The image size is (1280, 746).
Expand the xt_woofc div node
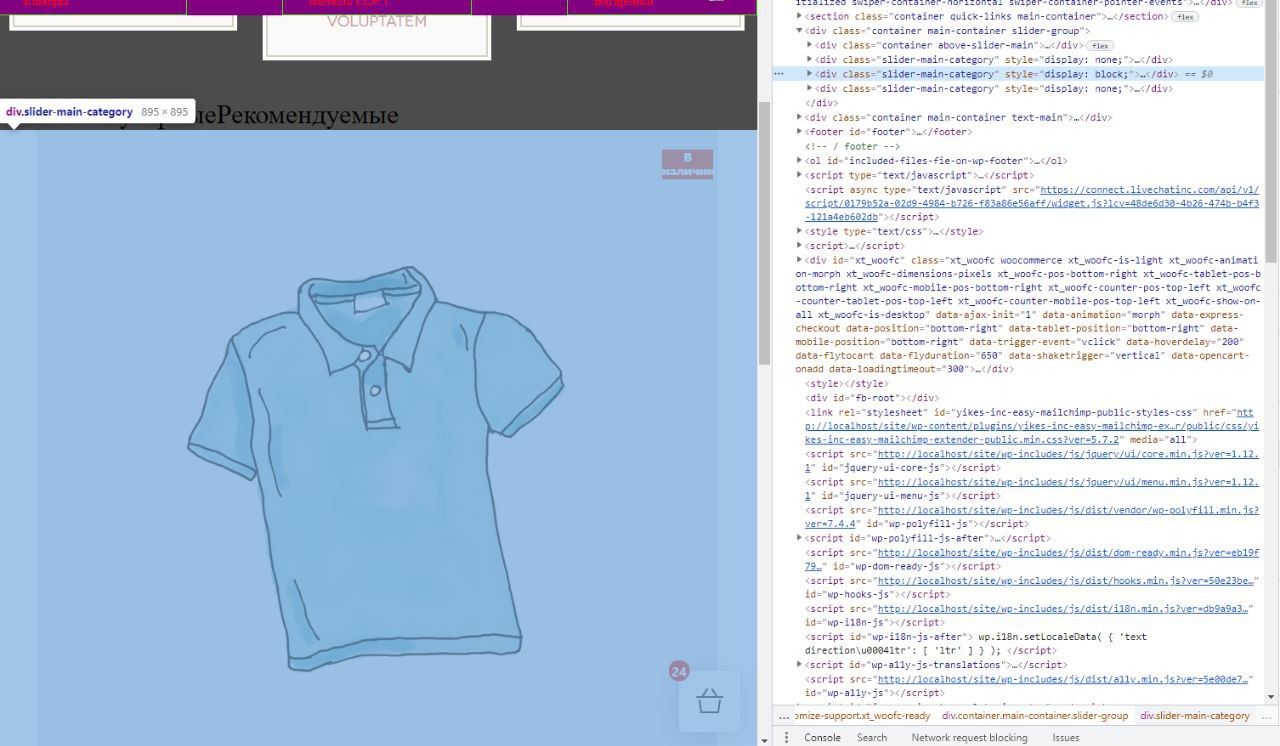click(800, 261)
